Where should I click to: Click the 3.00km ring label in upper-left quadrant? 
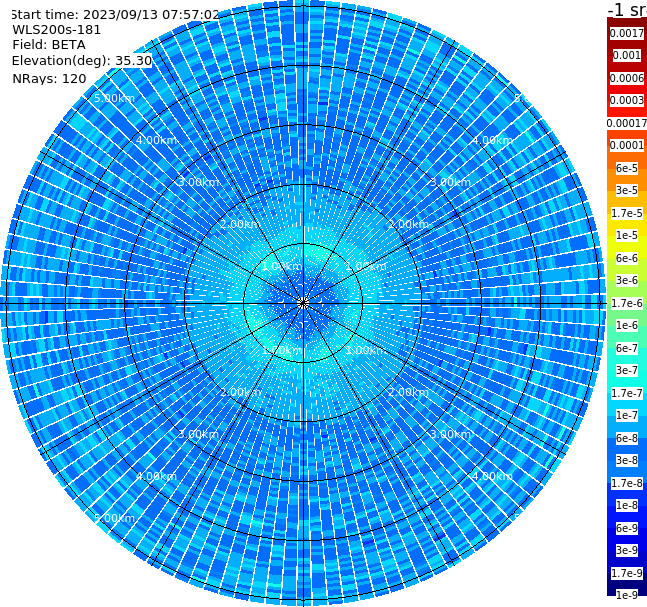click(x=198, y=182)
